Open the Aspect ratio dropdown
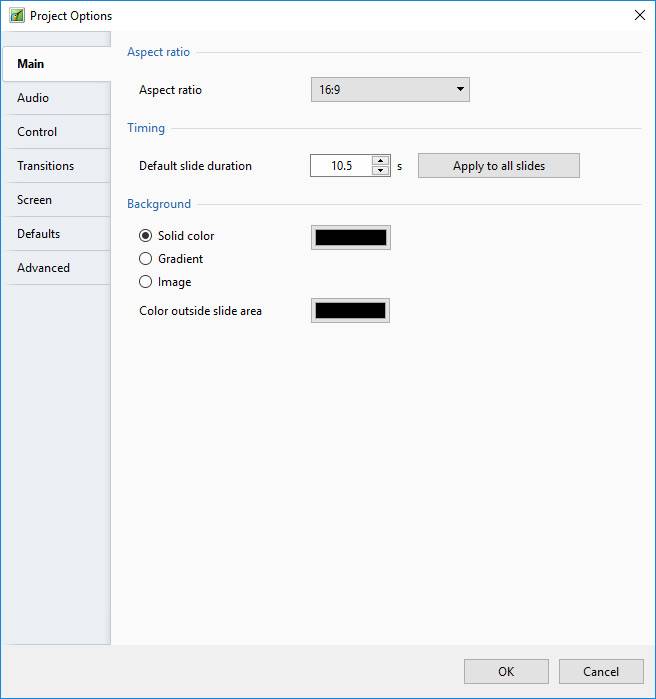Image resolution: width=656 pixels, height=699 pixels. (390, 90)
